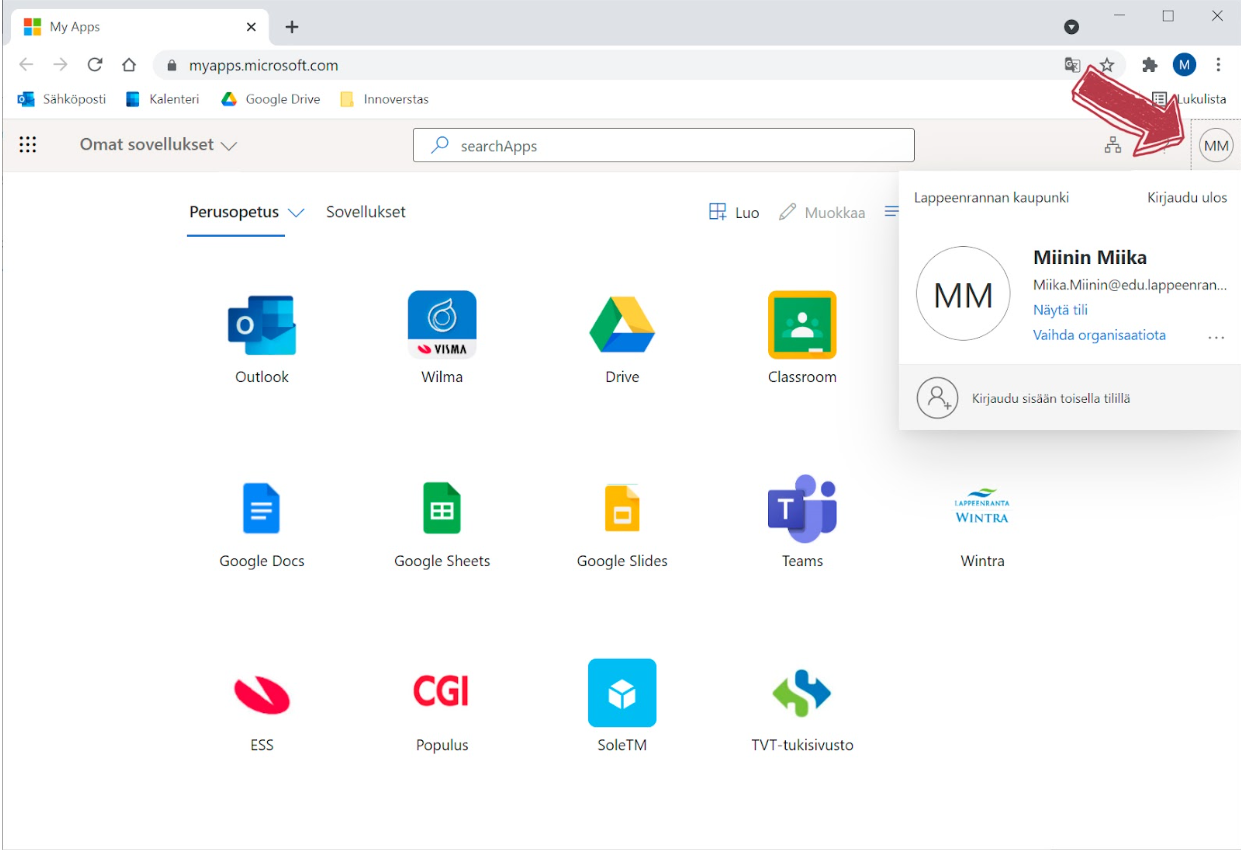The height and width of the screenshot is (853, 1241).
Task: Click Vaihda organisaatiota link
Action: [x=1099, y=335]
